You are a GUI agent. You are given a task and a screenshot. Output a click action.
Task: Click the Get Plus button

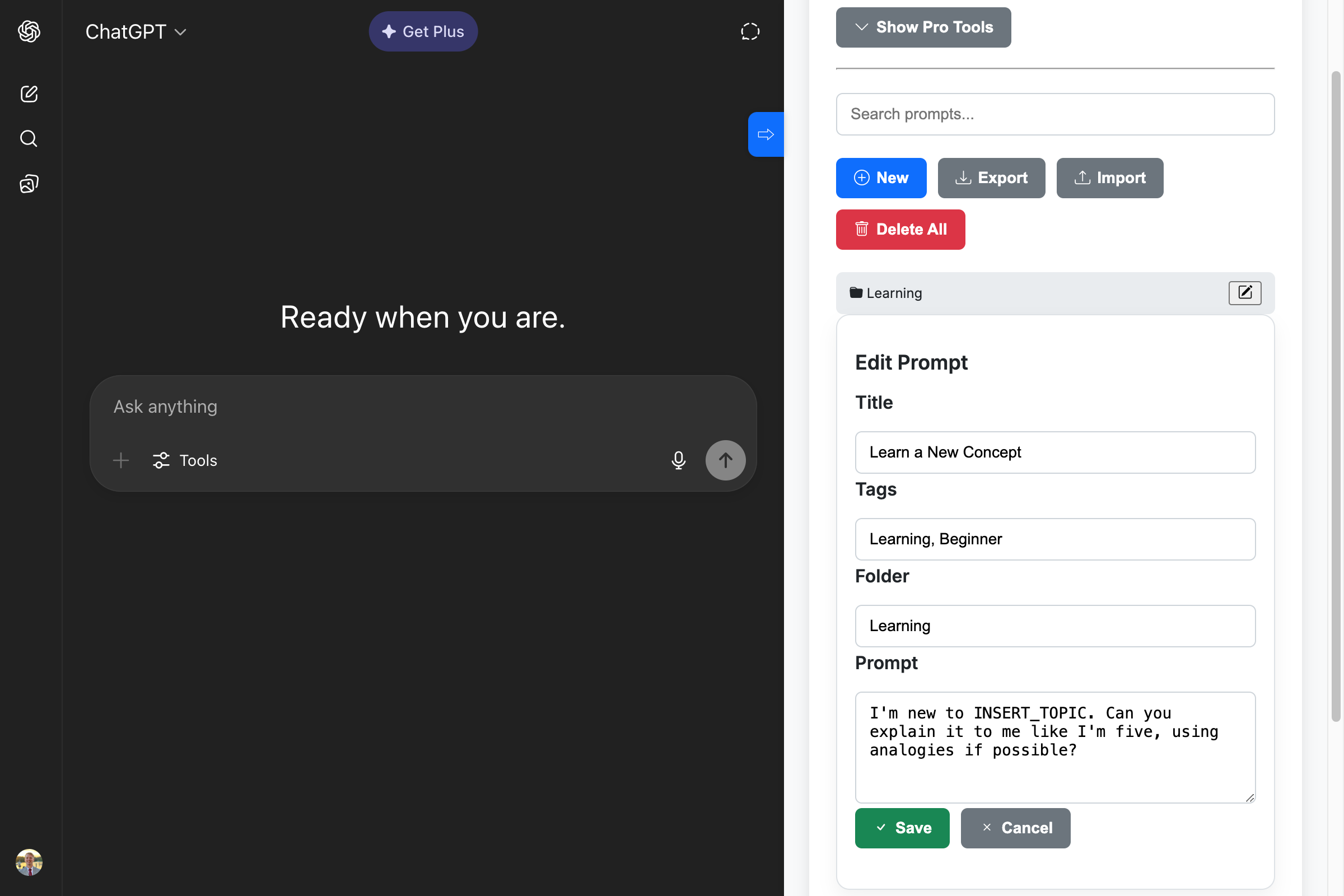(423, 31)
